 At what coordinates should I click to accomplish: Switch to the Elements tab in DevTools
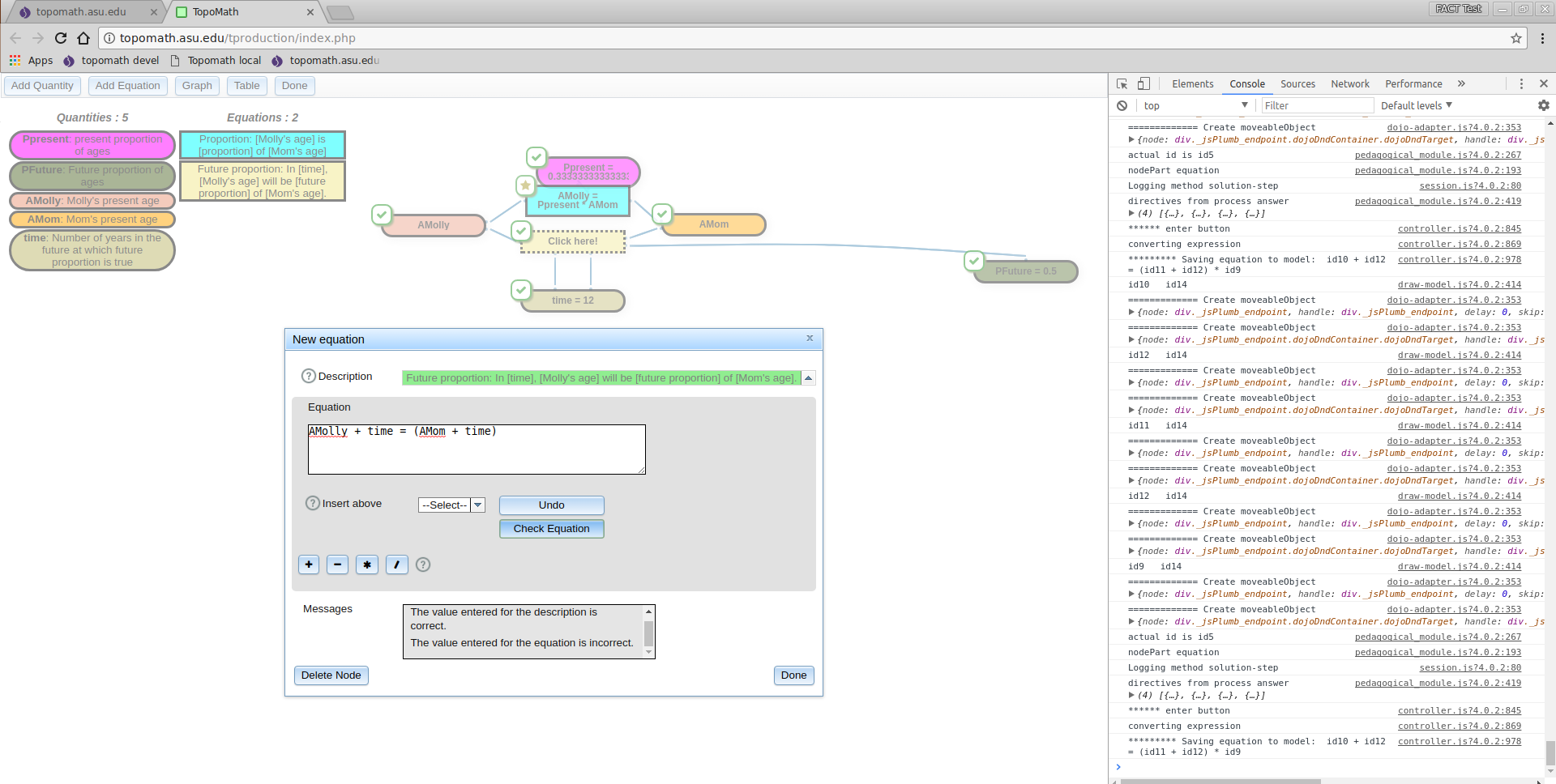(1192, 83)
